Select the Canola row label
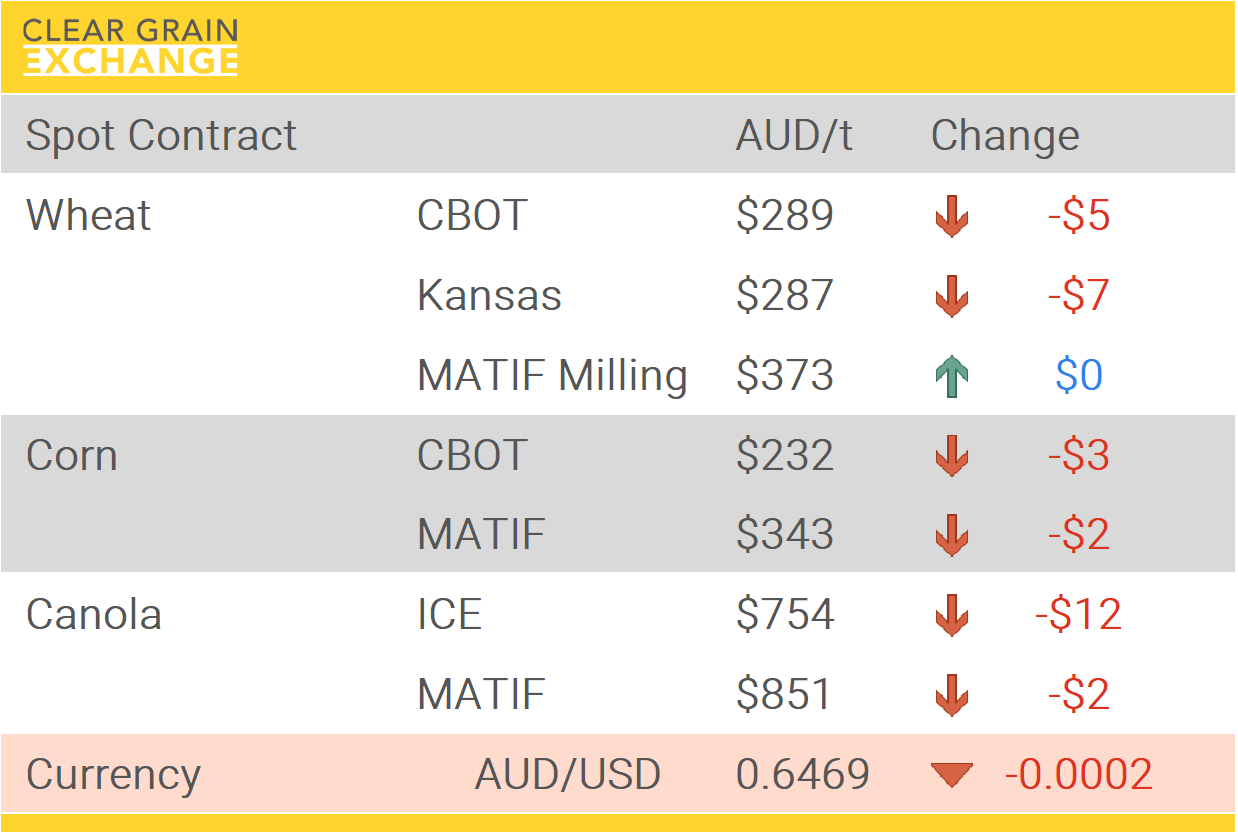 (94, 614)
